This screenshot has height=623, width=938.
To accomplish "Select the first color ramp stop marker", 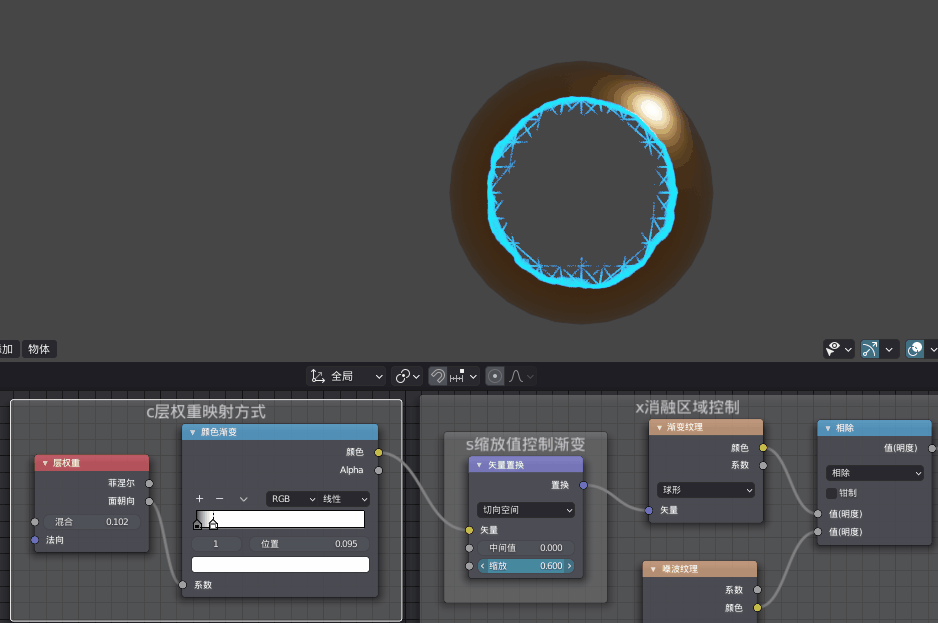I will 197,524.
